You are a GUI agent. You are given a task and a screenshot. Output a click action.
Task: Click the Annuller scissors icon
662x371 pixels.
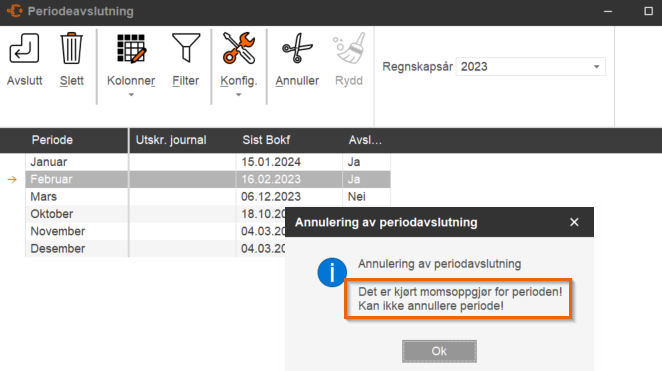click(297, 48)
